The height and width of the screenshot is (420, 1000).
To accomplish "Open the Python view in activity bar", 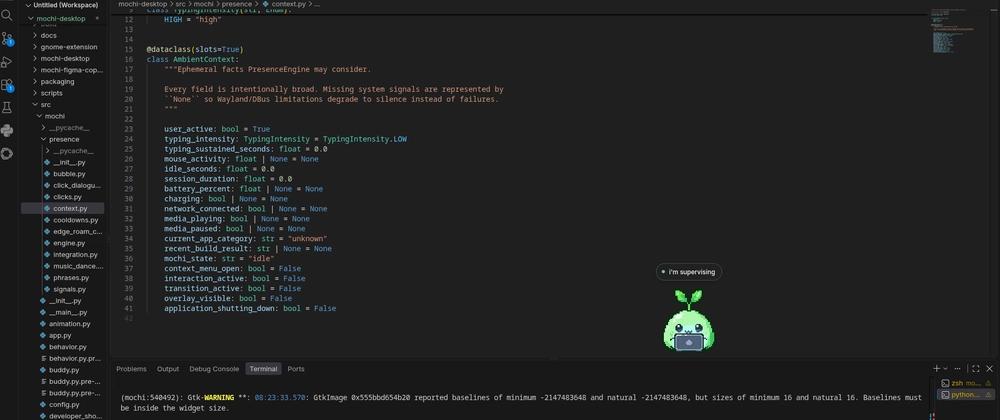I will coord(7,131).
